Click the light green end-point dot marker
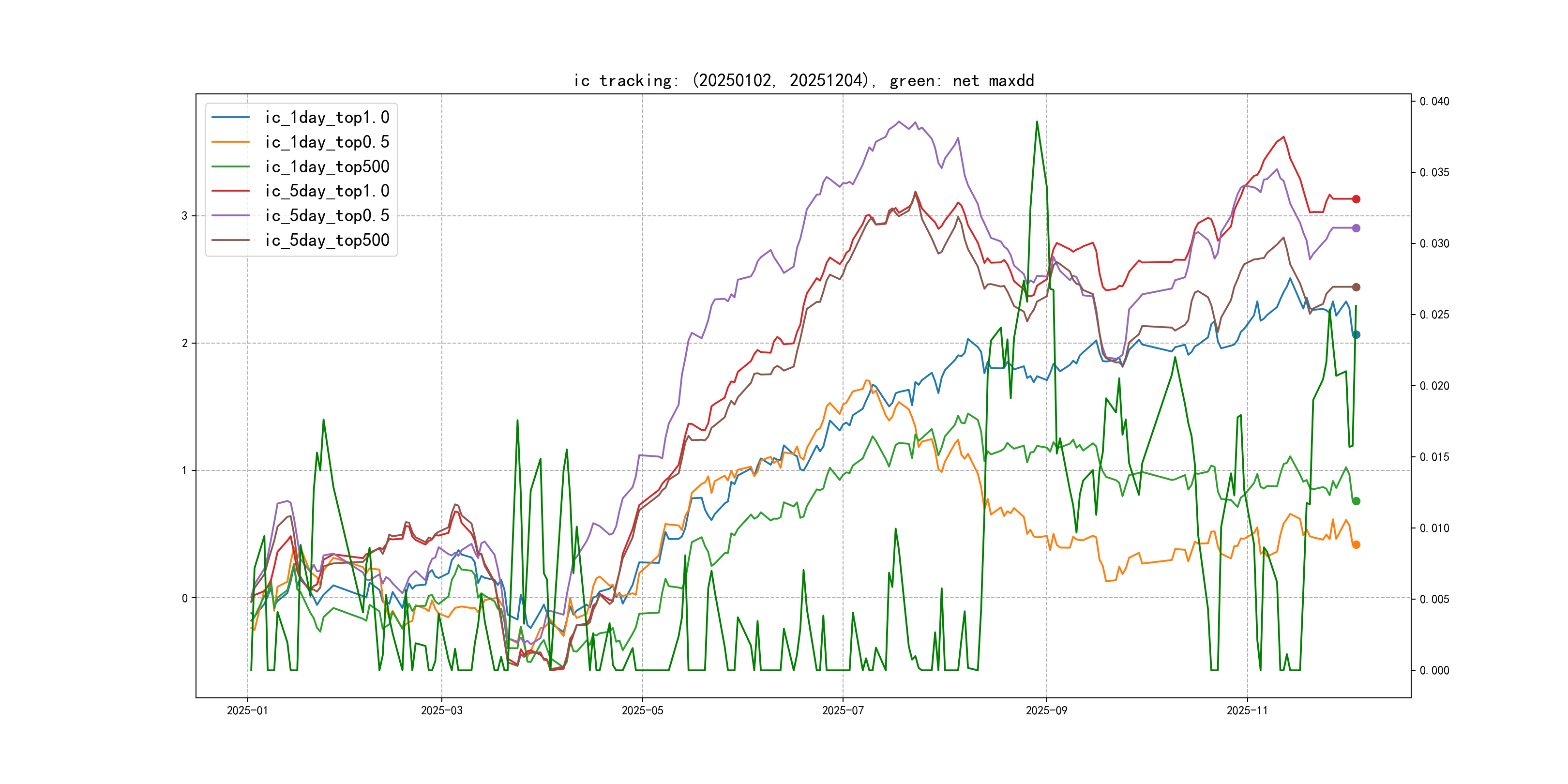The height and width of the screenshot is (784, 1568). pos(1356,501)
